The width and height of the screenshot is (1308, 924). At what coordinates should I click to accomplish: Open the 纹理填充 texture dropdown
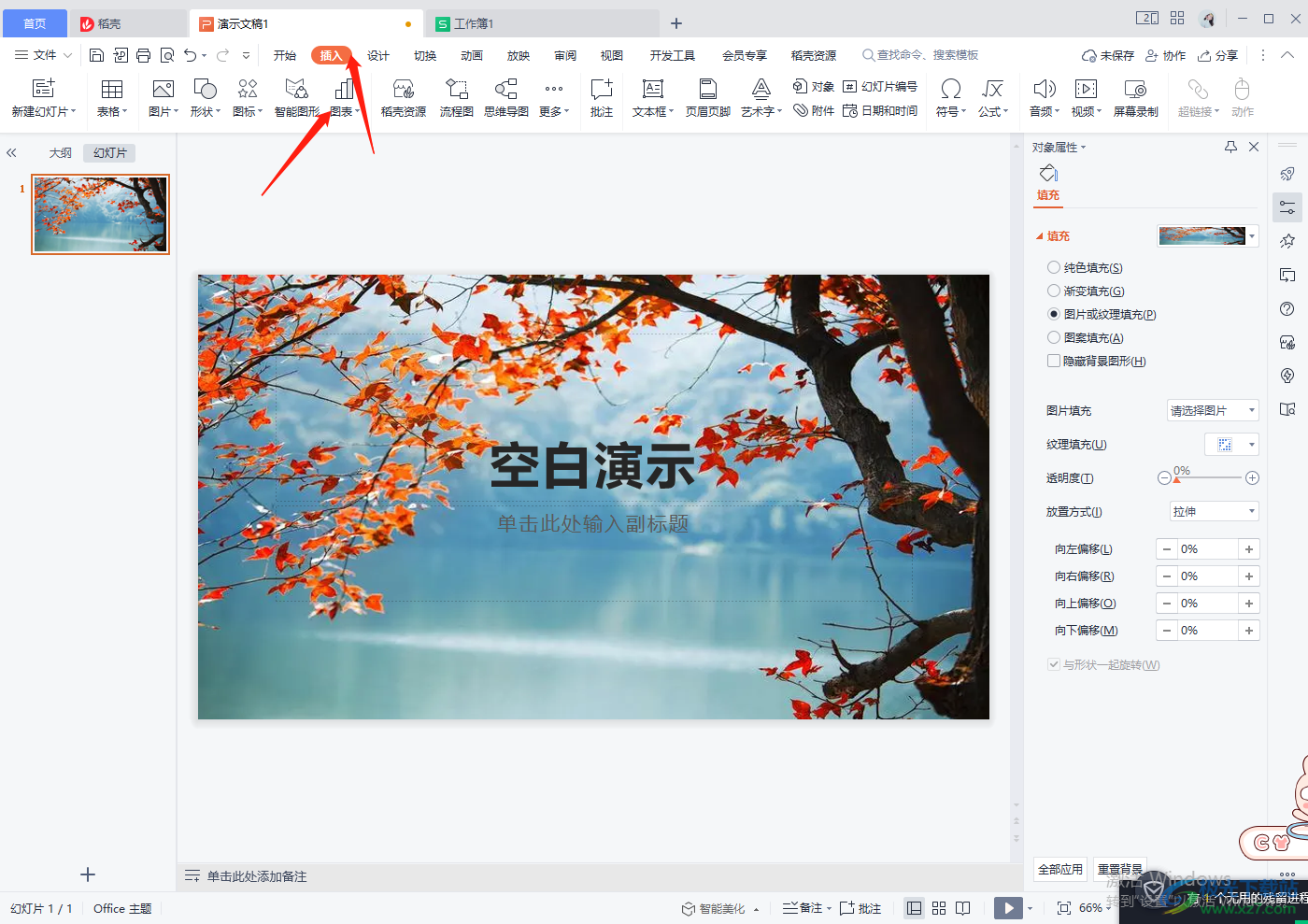tap(1231, 444)
